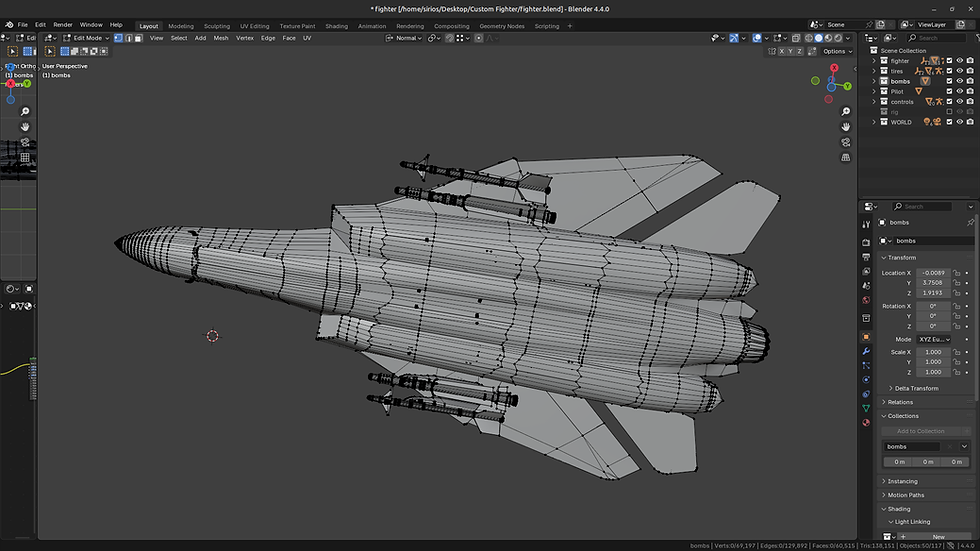
Task: Expand the Delta Transform panel
Action: [916, 389]
